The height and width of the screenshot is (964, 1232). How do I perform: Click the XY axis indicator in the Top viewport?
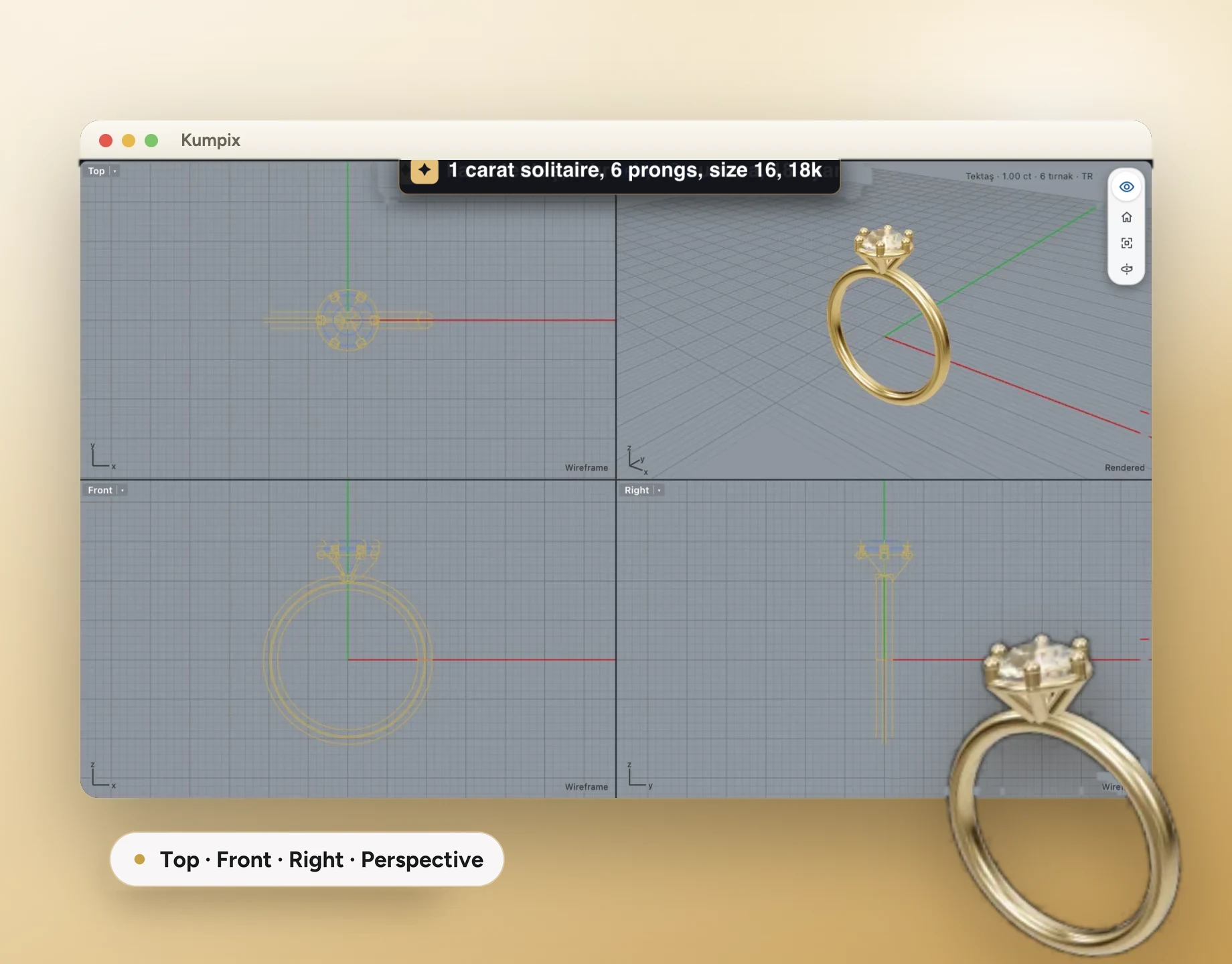102,456
